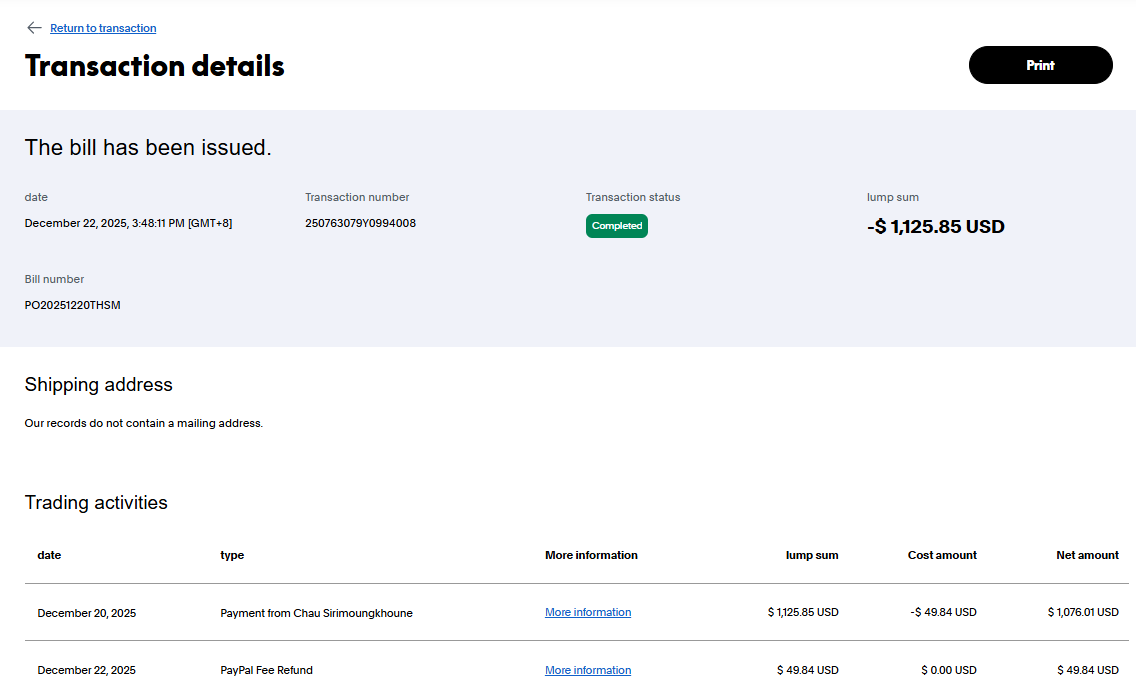Click the -$1,125.85 USD total amount
The height and width of the screenshot is (698, 1136).
coord(935,227)
